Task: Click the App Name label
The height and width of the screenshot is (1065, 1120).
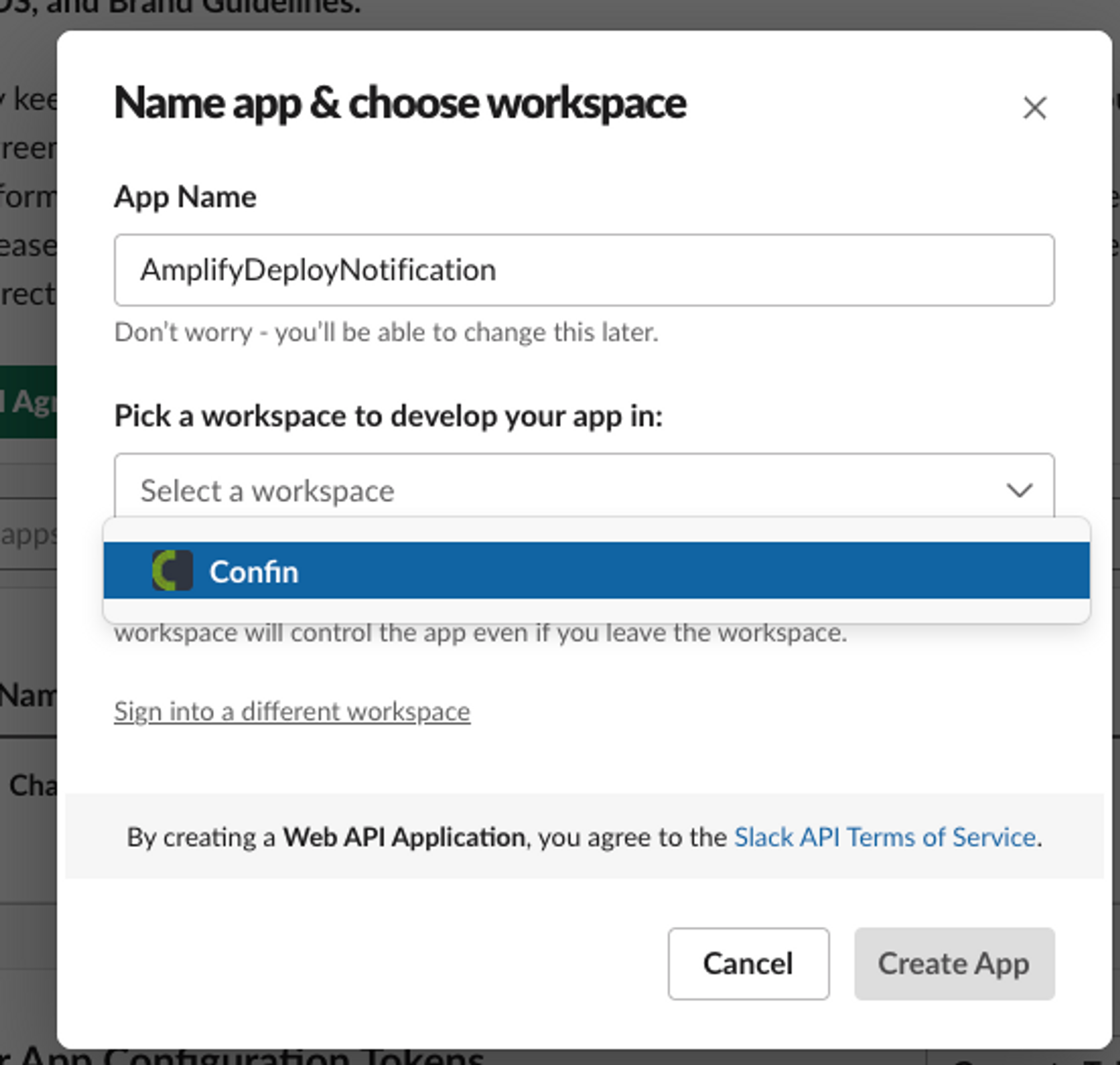Action: pos(185,197)
